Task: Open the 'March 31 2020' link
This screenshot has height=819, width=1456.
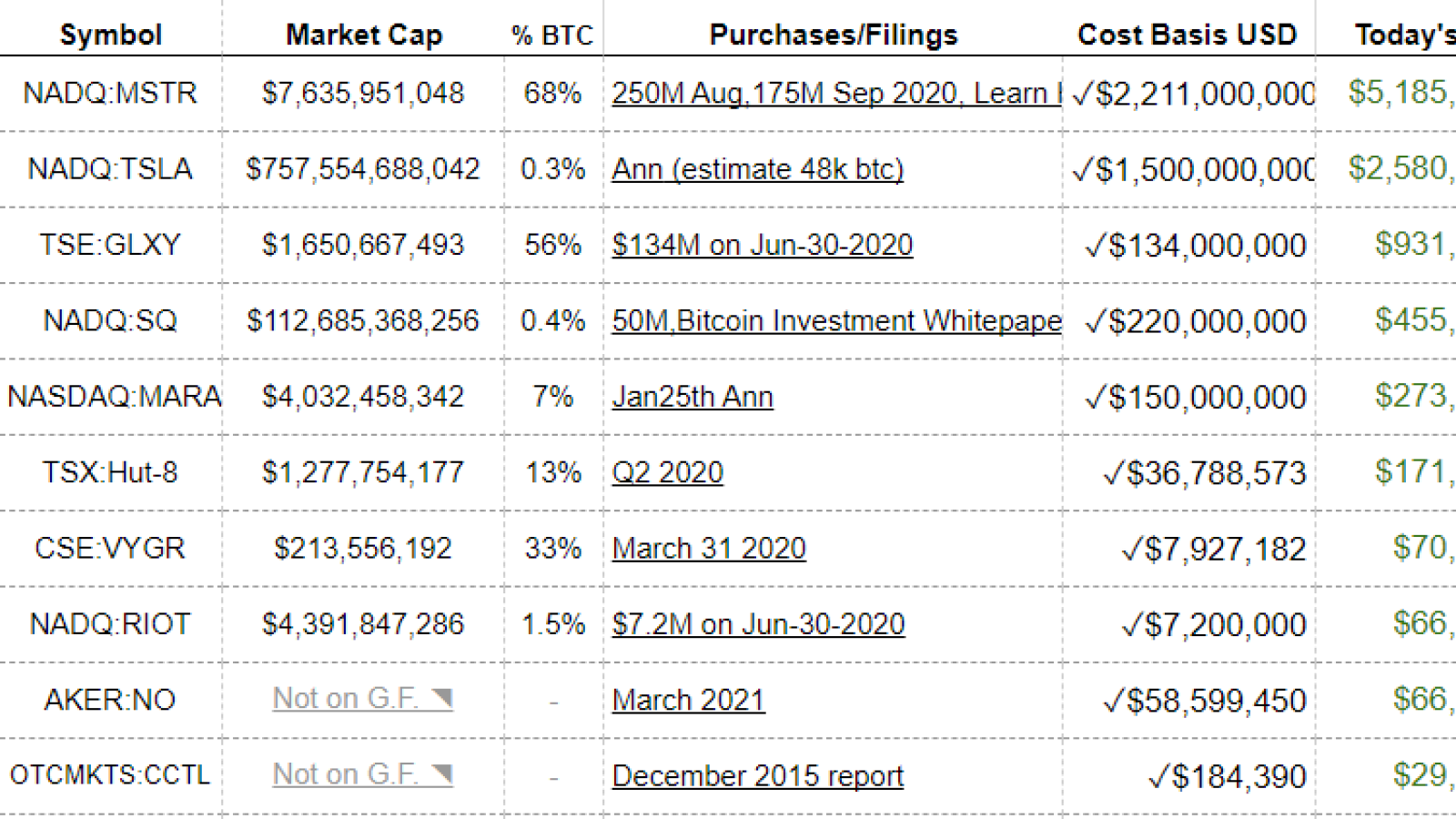Action: point(709,548)
